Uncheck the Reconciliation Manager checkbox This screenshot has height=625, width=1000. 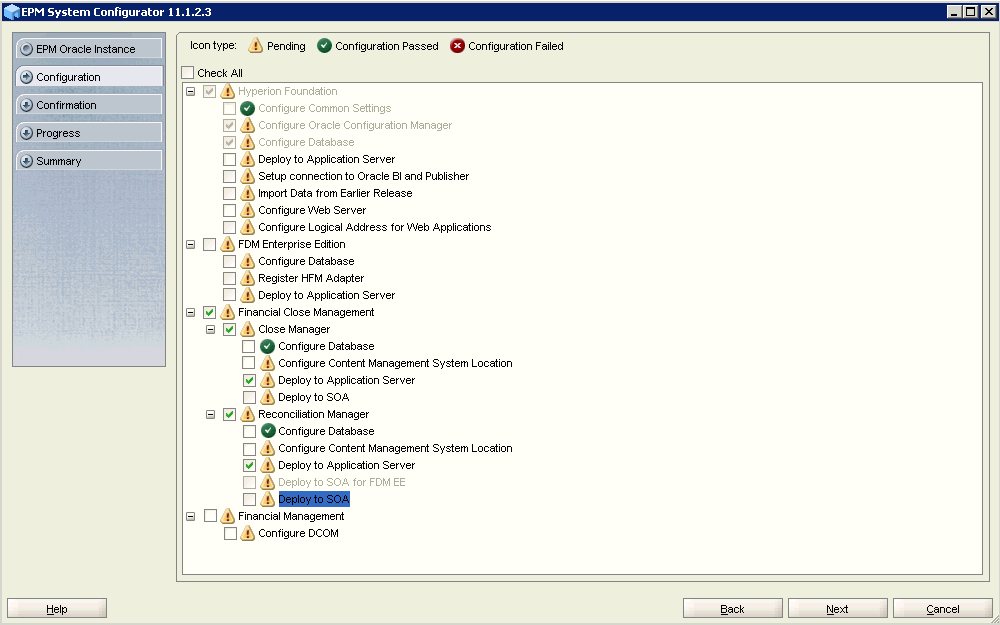point(230,414)
